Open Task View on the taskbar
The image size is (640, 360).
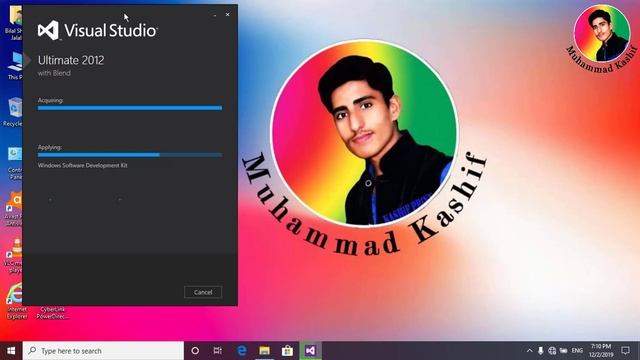click(218, 351)
